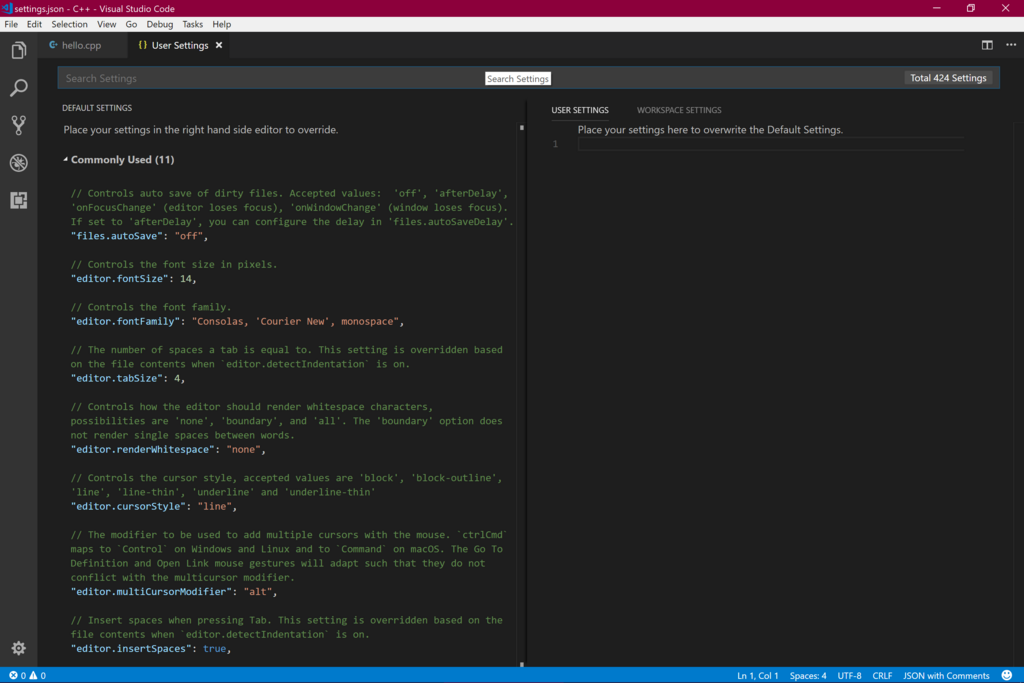Open the More Actions ellipsis menu

(x=1011, y=45)
